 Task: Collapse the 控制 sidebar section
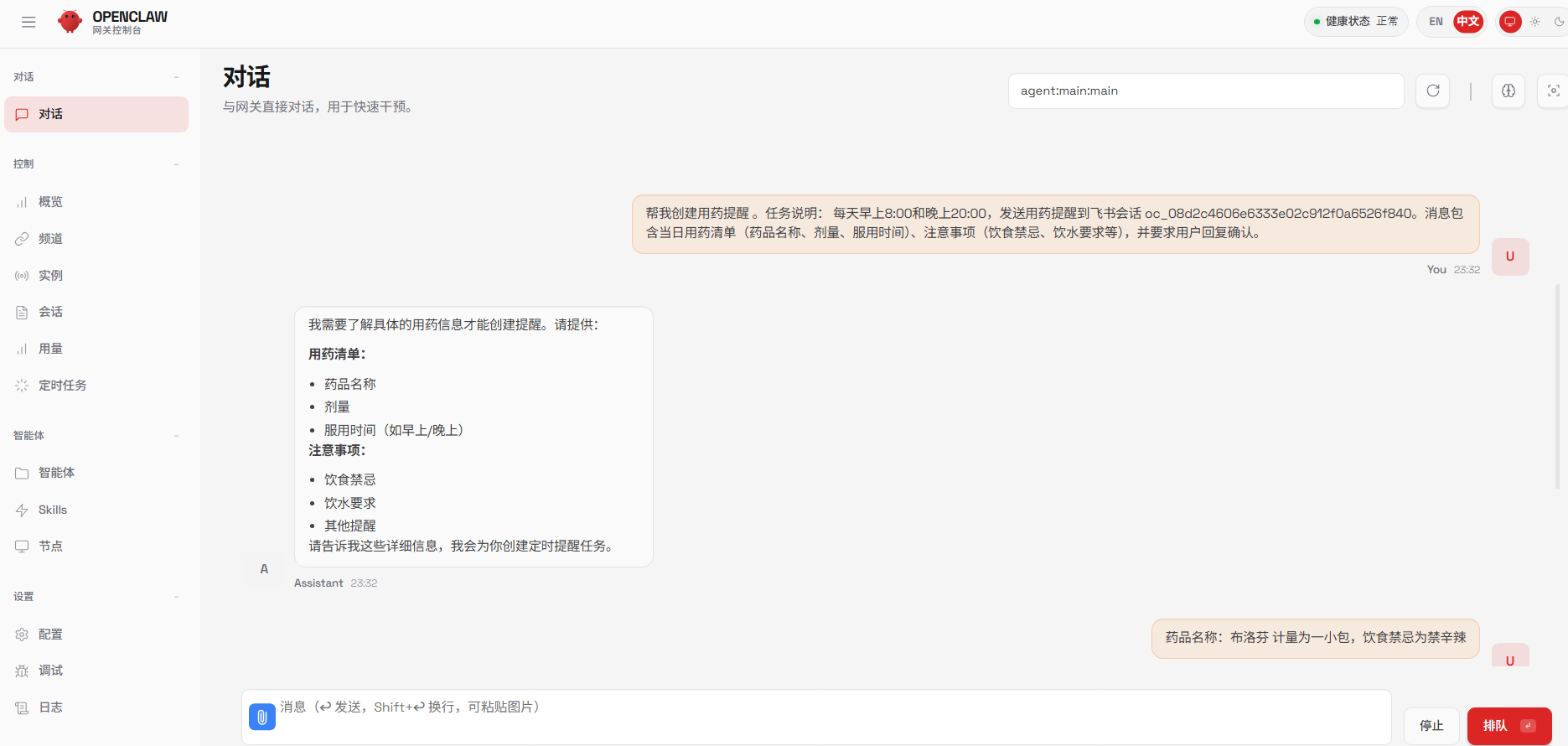point(176,164)
